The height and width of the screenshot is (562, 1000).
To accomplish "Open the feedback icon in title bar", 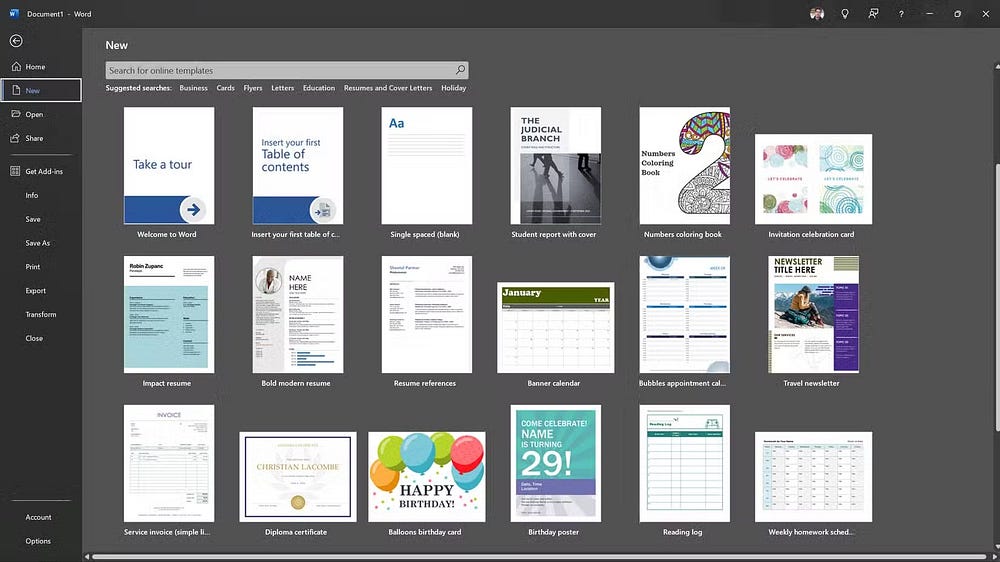I will 873,13.
